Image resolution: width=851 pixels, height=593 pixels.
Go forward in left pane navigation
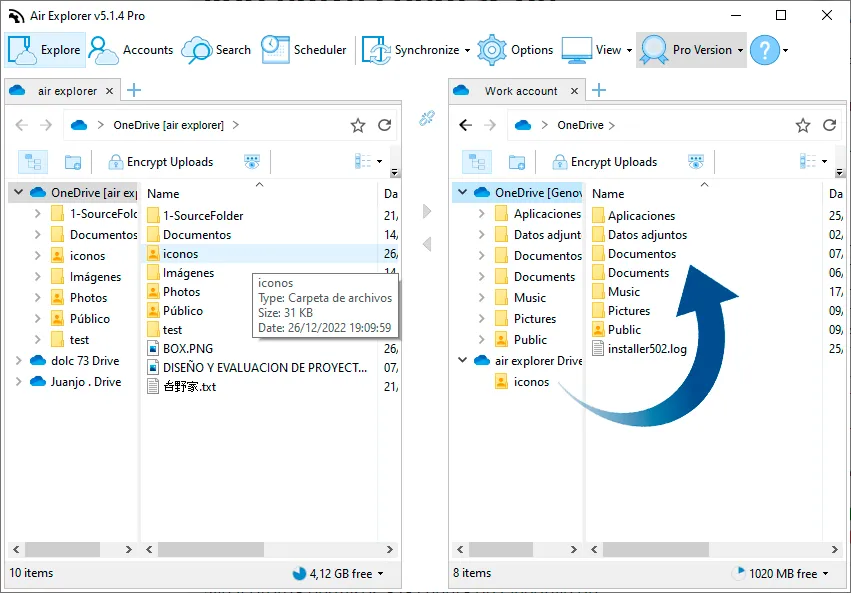(46, 125)
